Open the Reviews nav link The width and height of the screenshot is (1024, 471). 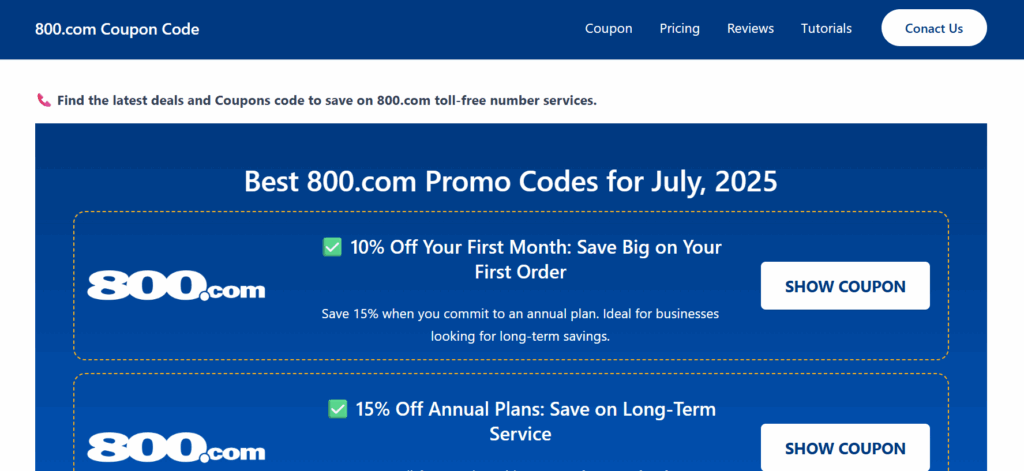pos(750,29)
